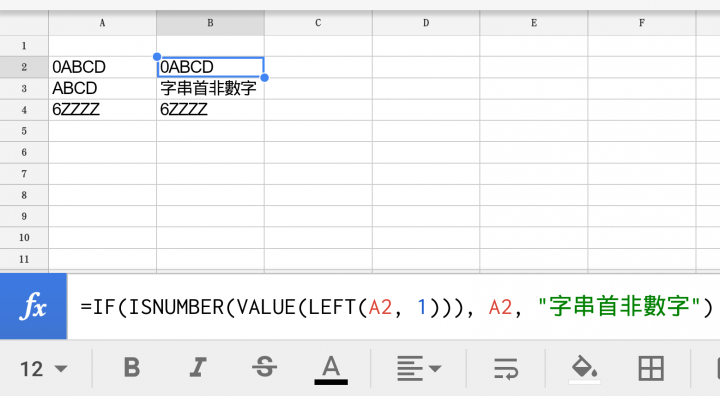
Task: Open the fill color picker
Action: click(x=584, y=369)
